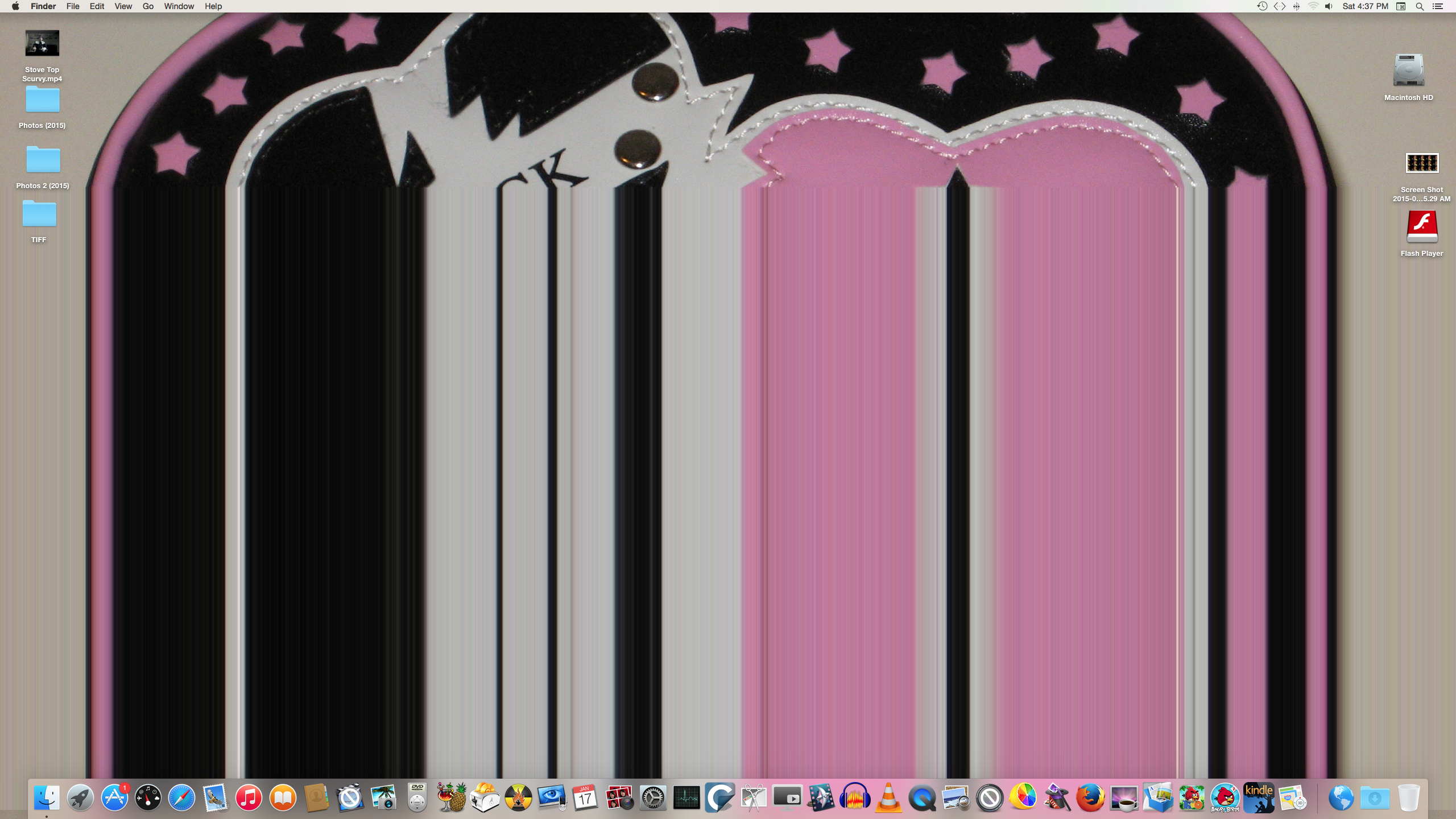This screenshot has width=1456, height=819.
Task: Click the iMovie icon with prohibited sign
Action: 350,797
